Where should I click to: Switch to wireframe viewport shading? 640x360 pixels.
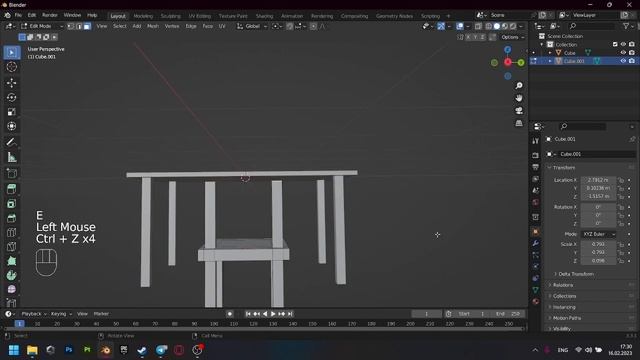point(489,26)
